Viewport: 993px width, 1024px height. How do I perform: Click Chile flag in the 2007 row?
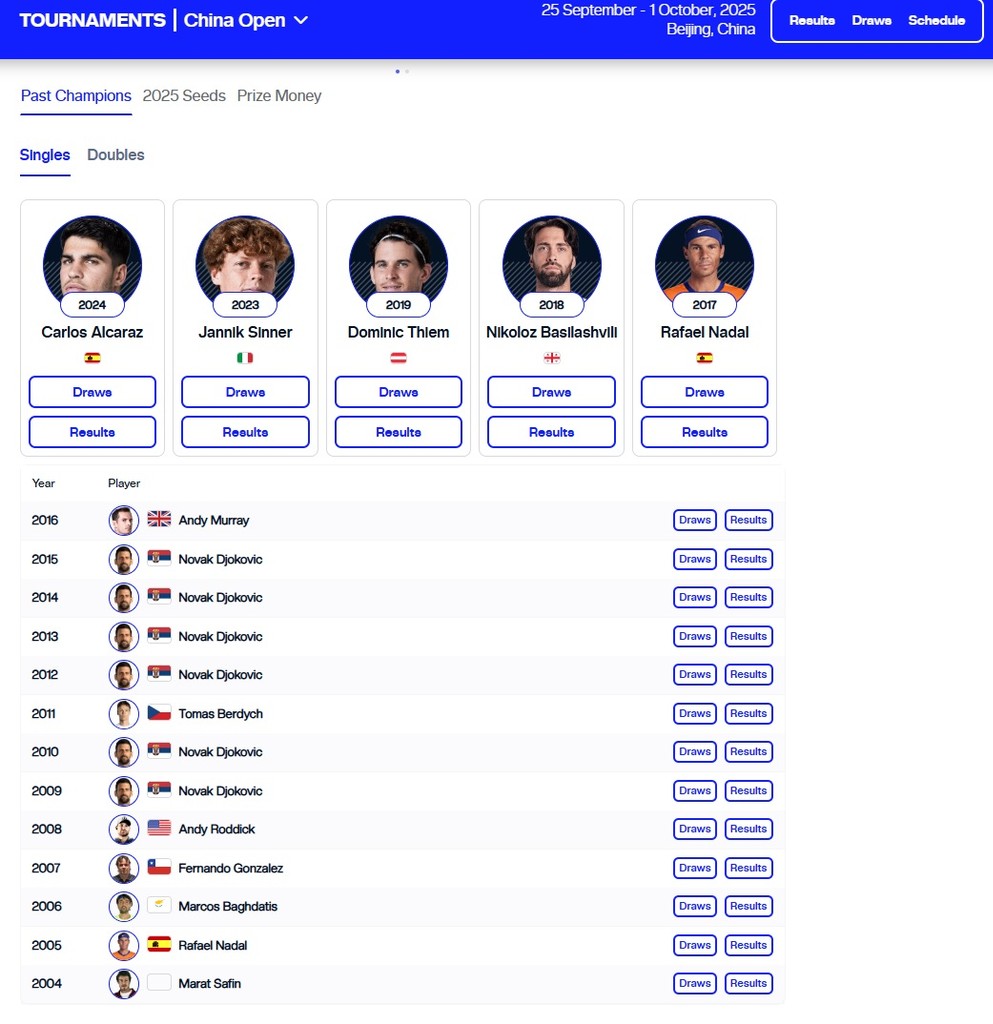coord(159,867)
